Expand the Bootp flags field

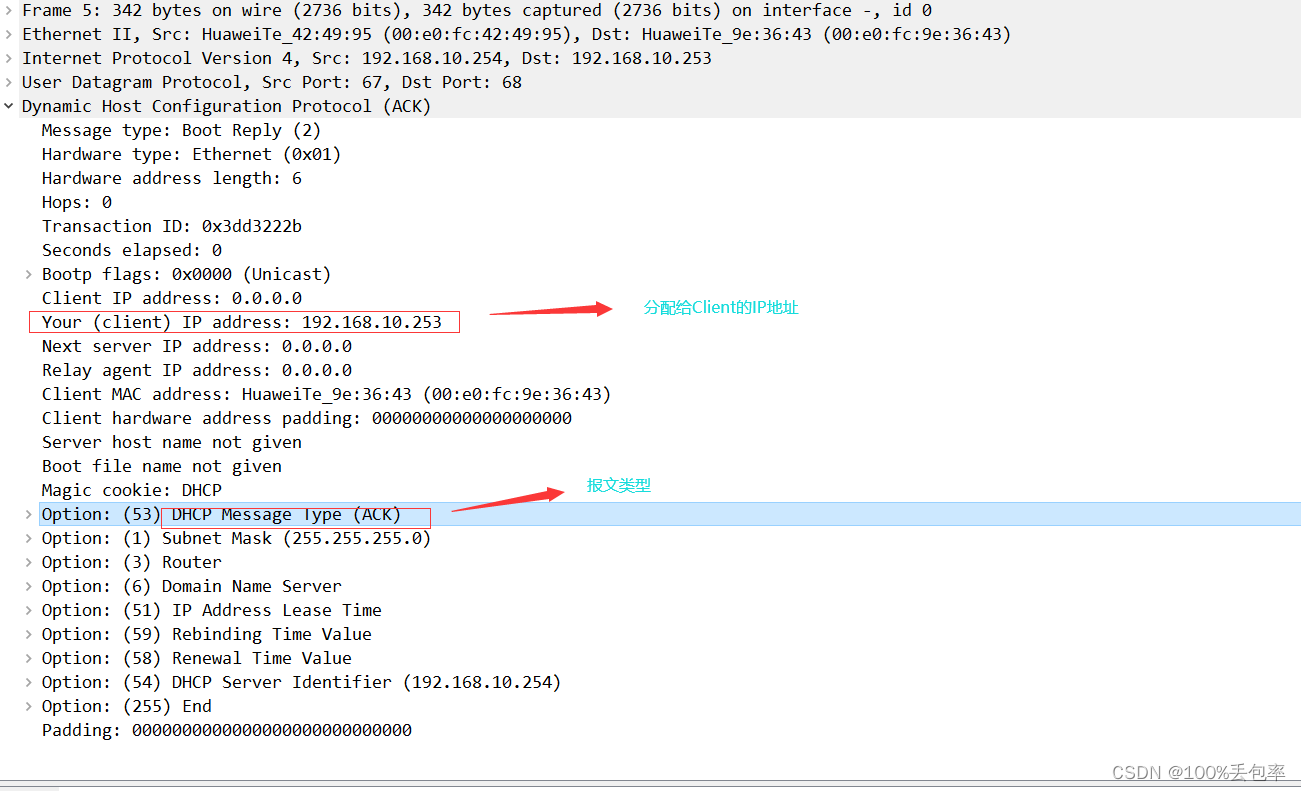(x=29, y=275)
